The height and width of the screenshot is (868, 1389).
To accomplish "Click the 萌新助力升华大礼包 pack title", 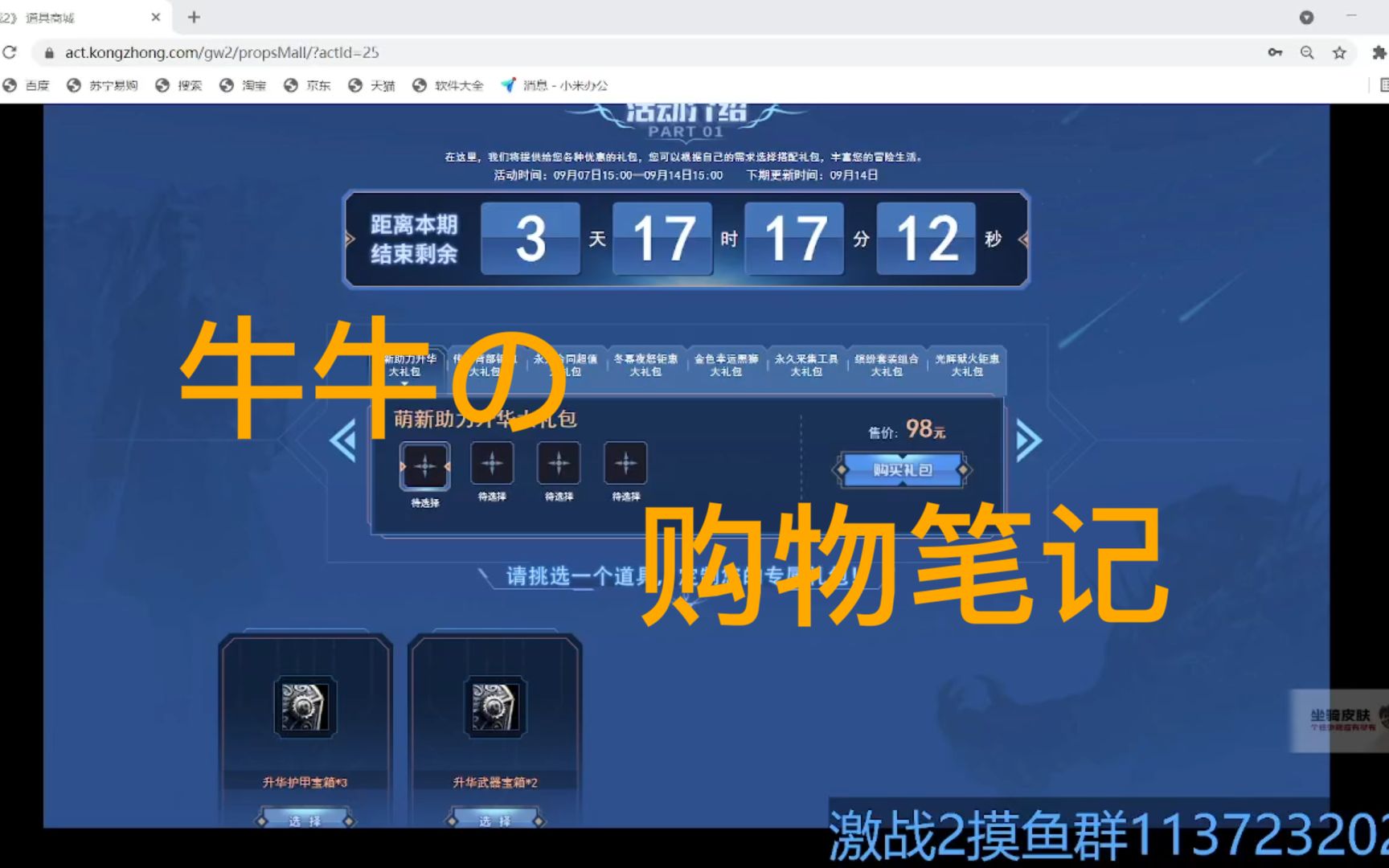I will [485, 419].
